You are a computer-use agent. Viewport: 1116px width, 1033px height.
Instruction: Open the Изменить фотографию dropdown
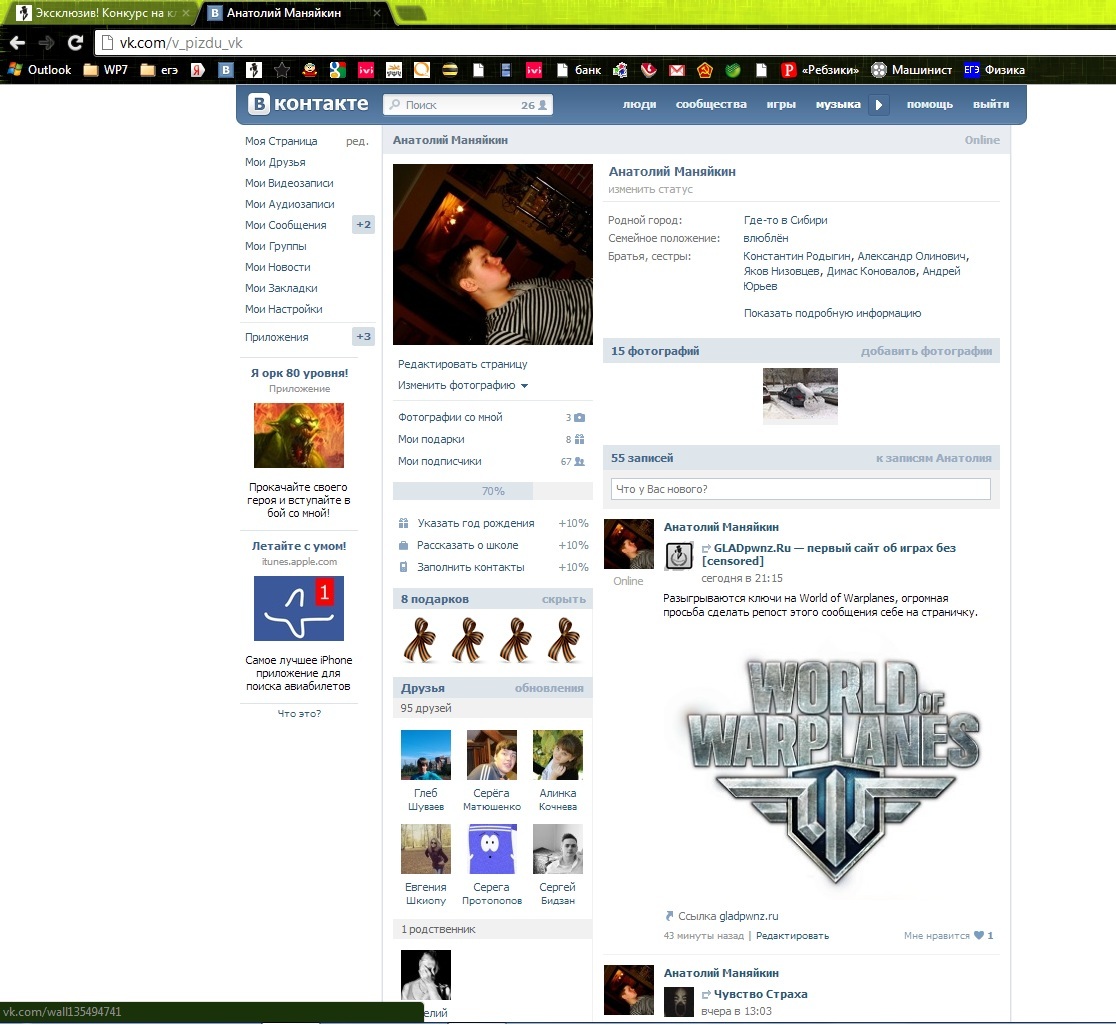tap(462, 385)
